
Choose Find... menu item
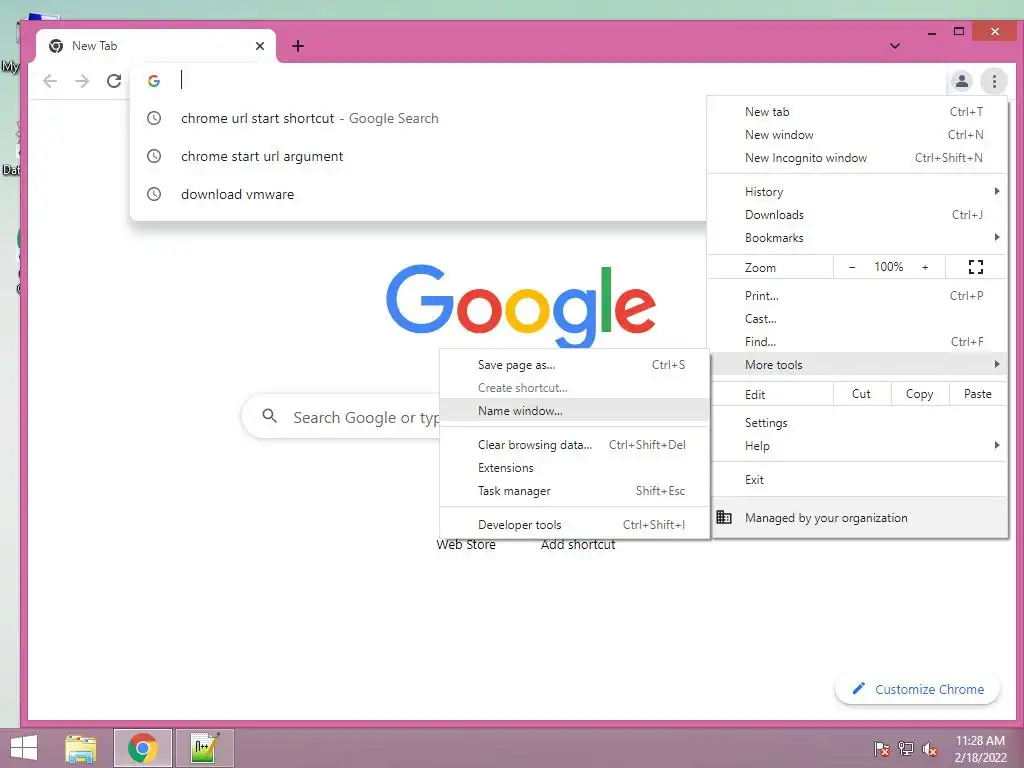point(857,342)
